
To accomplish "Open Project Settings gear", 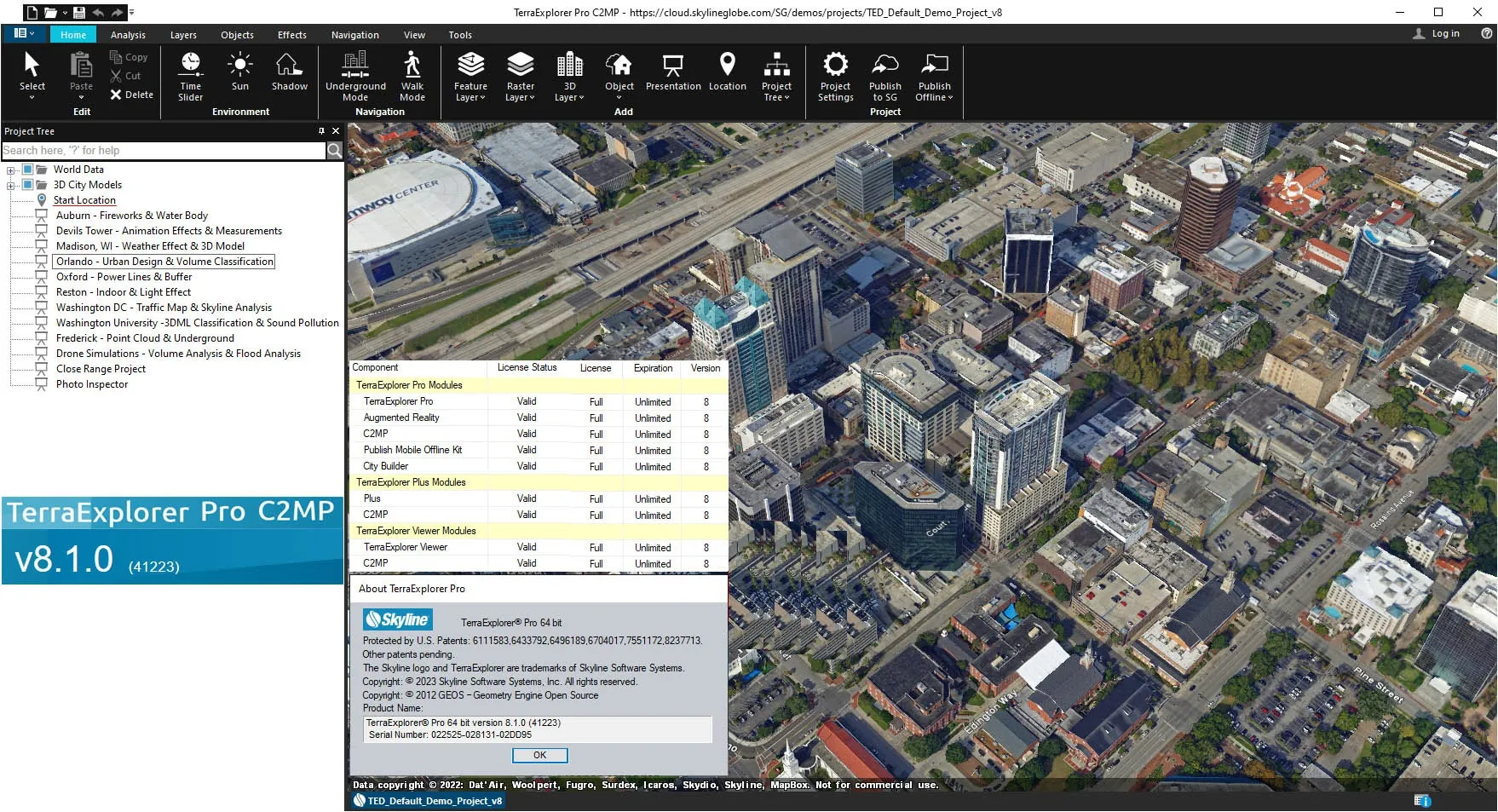I will (836, 77).
